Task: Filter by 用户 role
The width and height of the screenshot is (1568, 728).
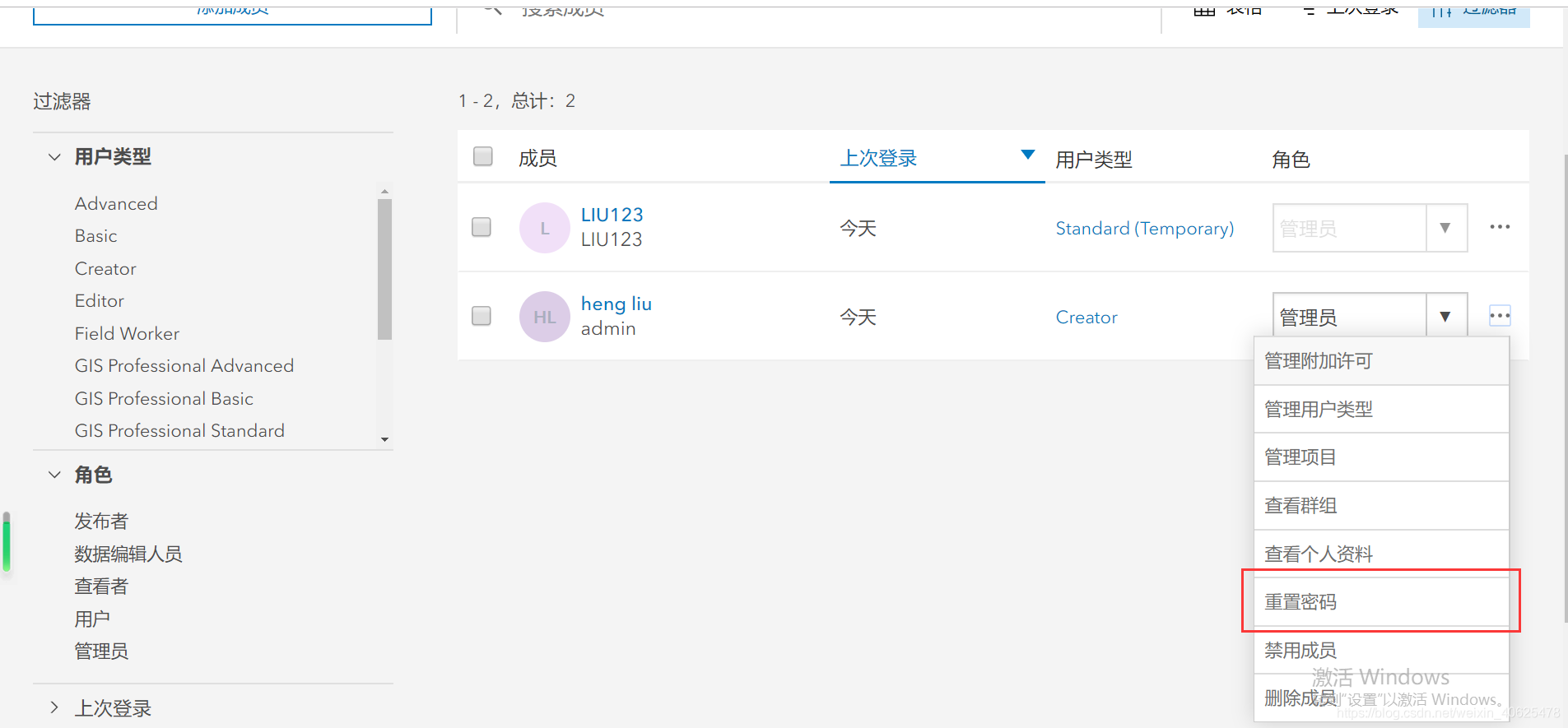Action: pos(92,619)
